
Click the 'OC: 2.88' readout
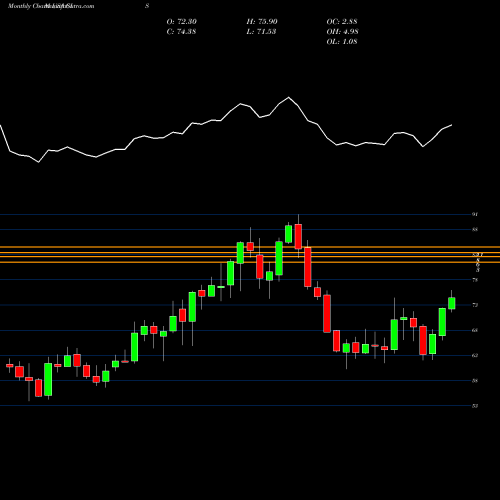pos(342,22)
